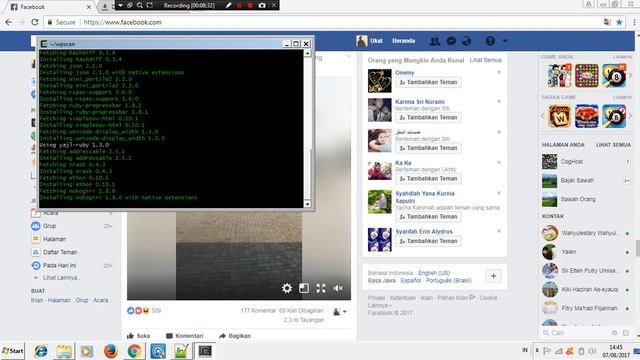Image resolution: width=640 pixels, height=360 pixels.
Task: Add Syarifah Erin Alydrus as friend
Action: pos(428,241)
